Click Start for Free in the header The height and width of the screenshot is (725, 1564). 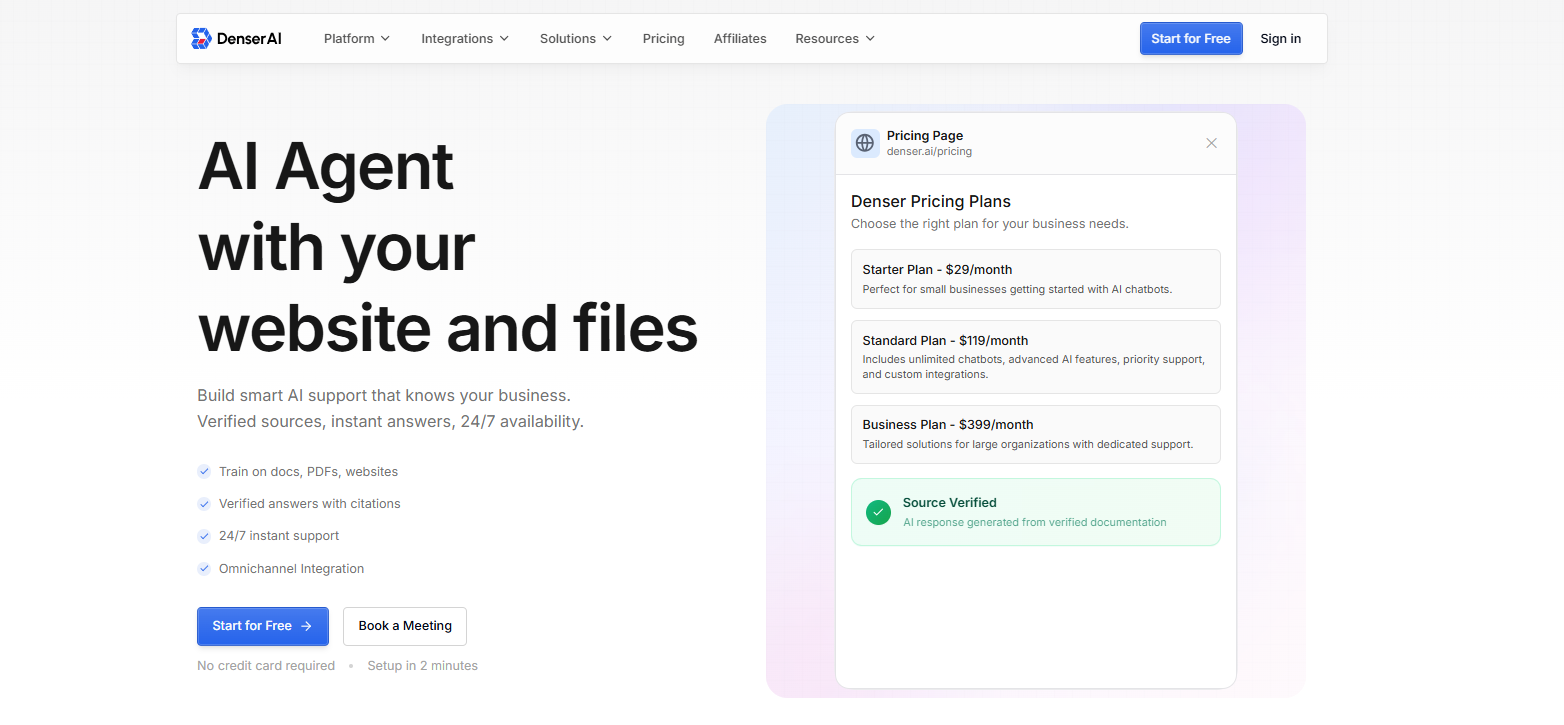(1190, 39)
